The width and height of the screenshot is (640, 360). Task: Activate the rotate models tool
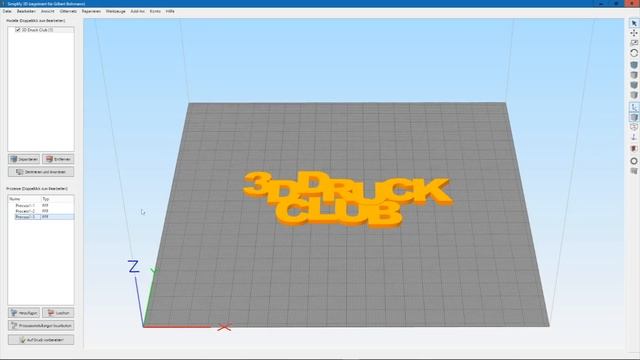coord(634,53)
